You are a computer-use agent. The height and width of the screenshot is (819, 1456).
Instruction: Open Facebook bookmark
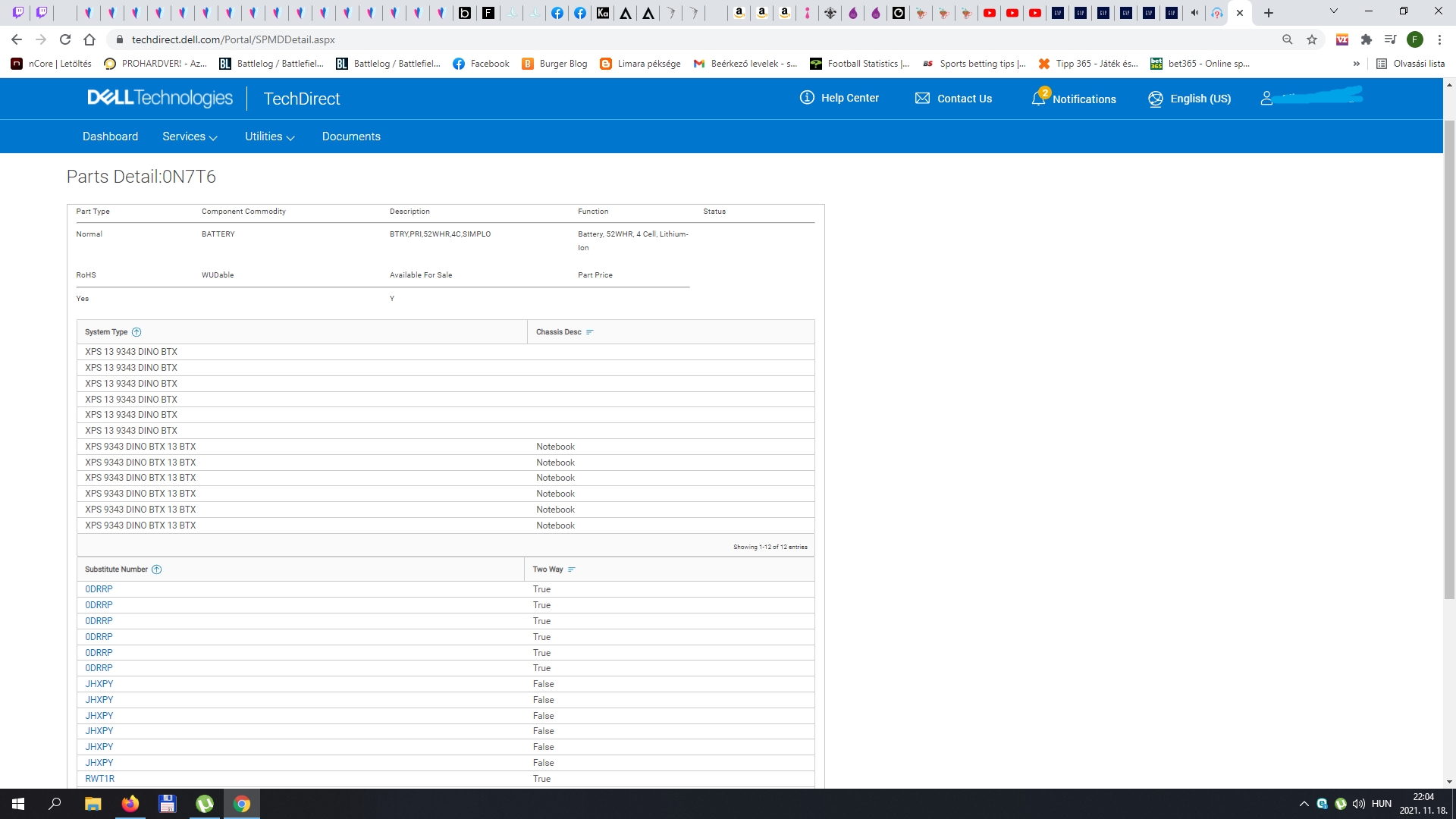click(481, 64)
